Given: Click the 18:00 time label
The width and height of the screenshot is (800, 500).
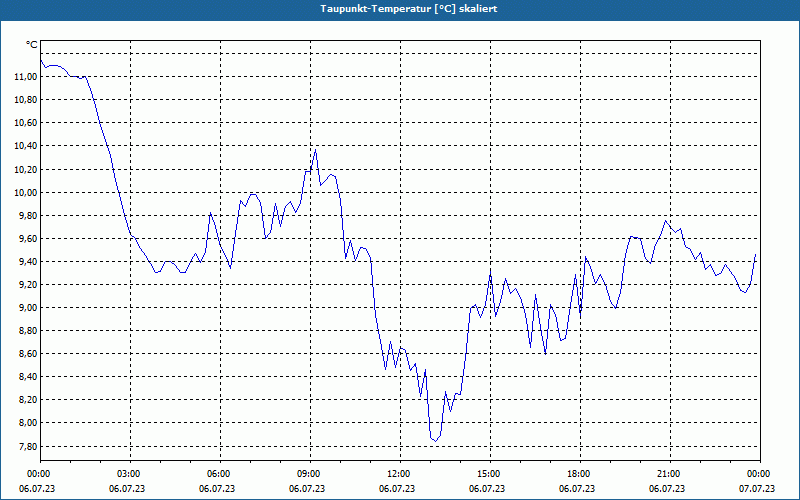Looking at the screenshot, I should [580, 474].
